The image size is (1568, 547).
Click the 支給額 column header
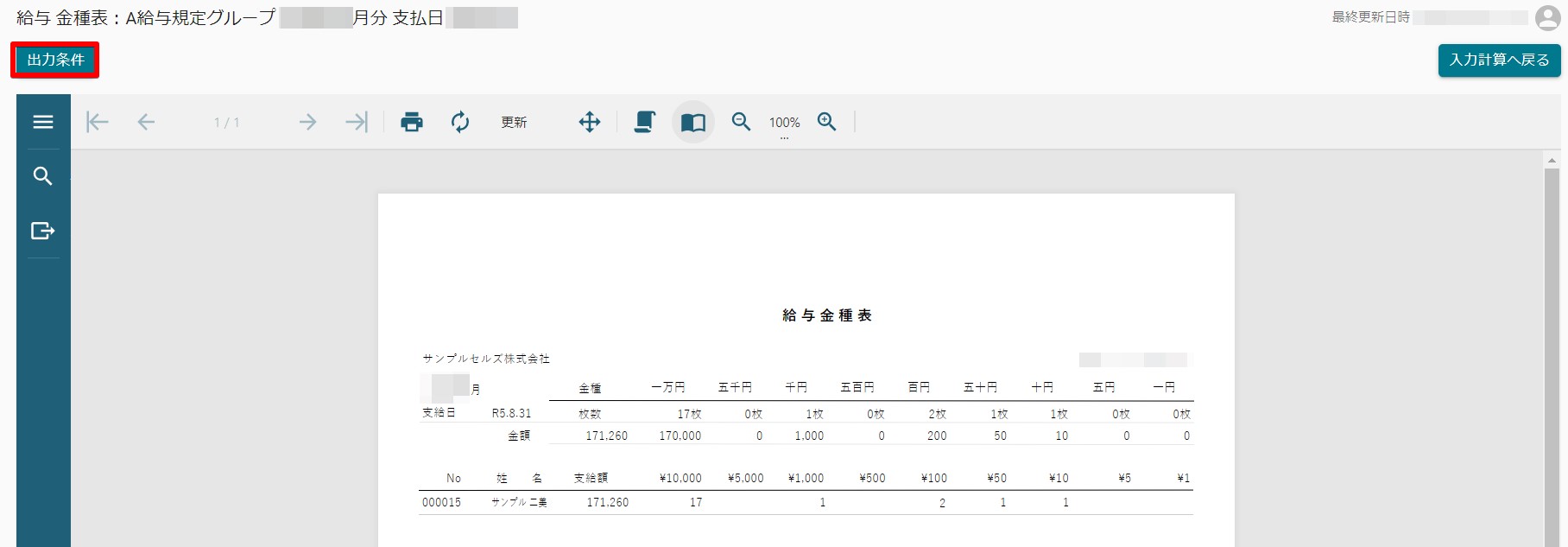(591, 478)
